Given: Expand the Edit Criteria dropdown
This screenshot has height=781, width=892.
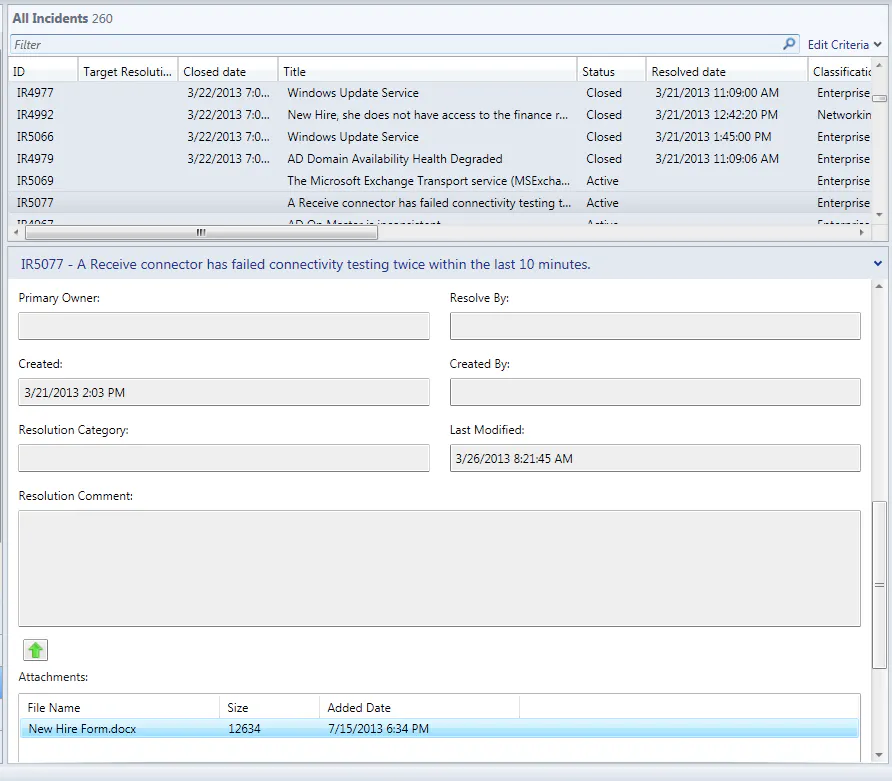Looking at the screenshot, I should click(x=844, y=44).
